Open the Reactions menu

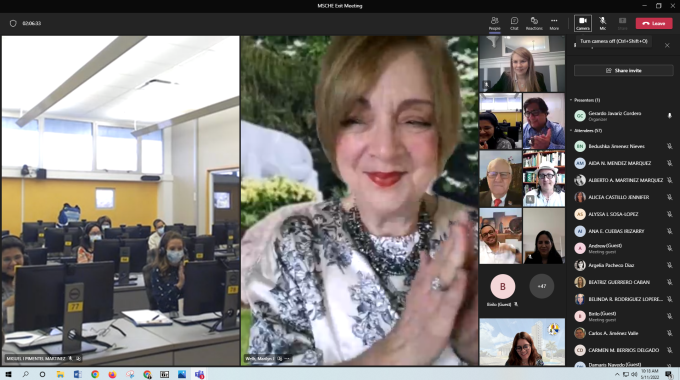[x=534, y=23]
